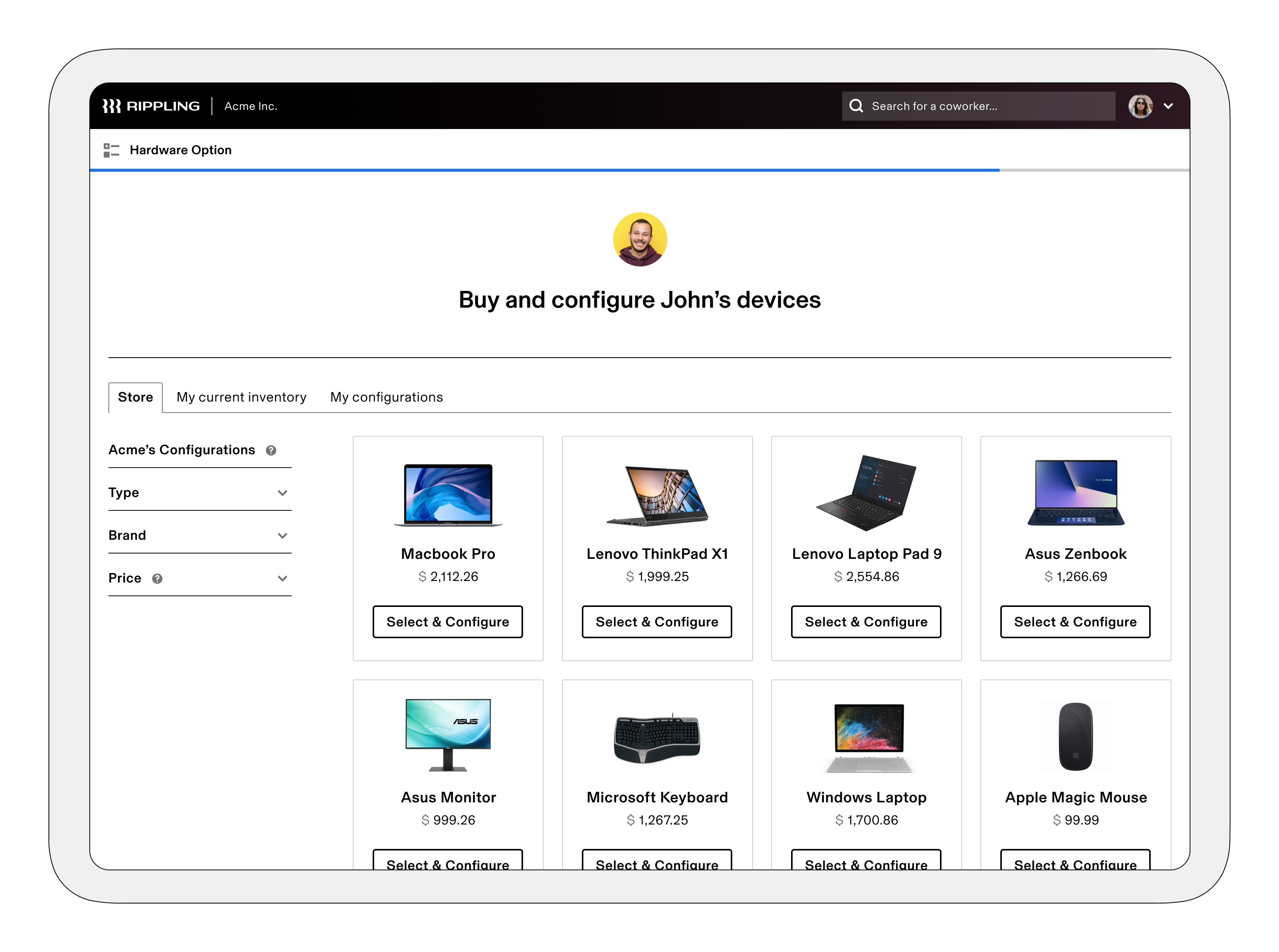Screen dimensions: 1279x952
Task: Expand the Type filter
Action: click(x=282, y=493)
